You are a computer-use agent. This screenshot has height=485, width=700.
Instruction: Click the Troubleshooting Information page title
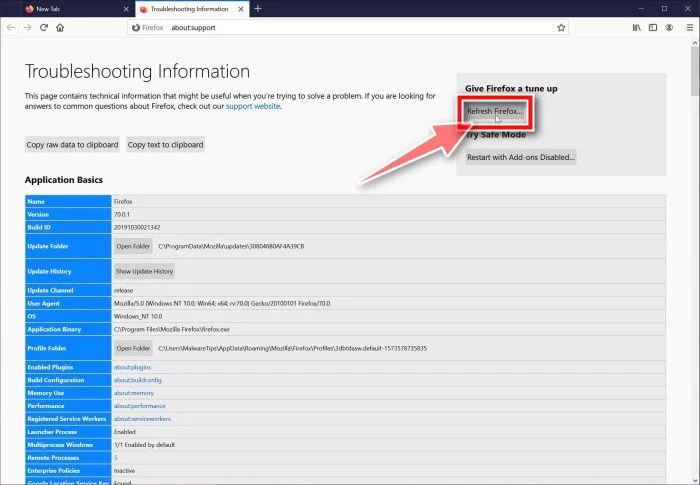pos(138,71)
